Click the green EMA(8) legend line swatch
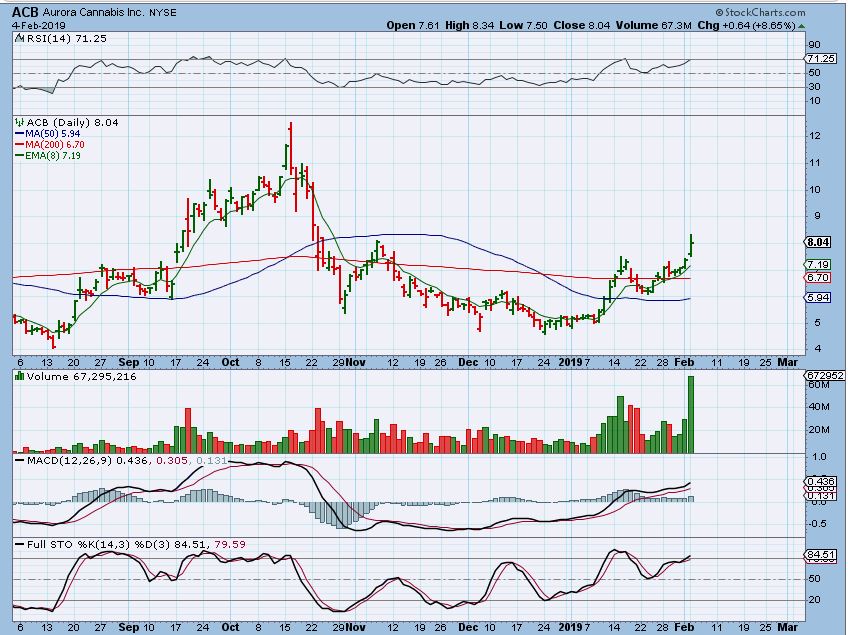Screen dimensions: 848x635 (19, 156)
